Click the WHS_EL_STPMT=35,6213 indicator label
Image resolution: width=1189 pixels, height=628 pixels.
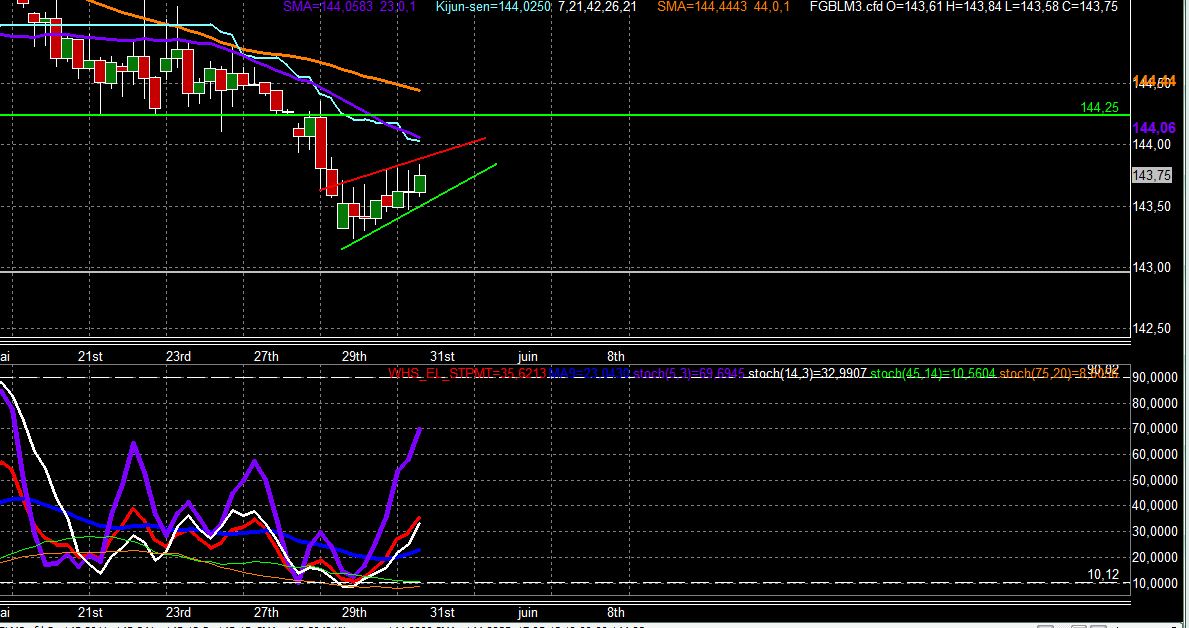pos(466,373)
